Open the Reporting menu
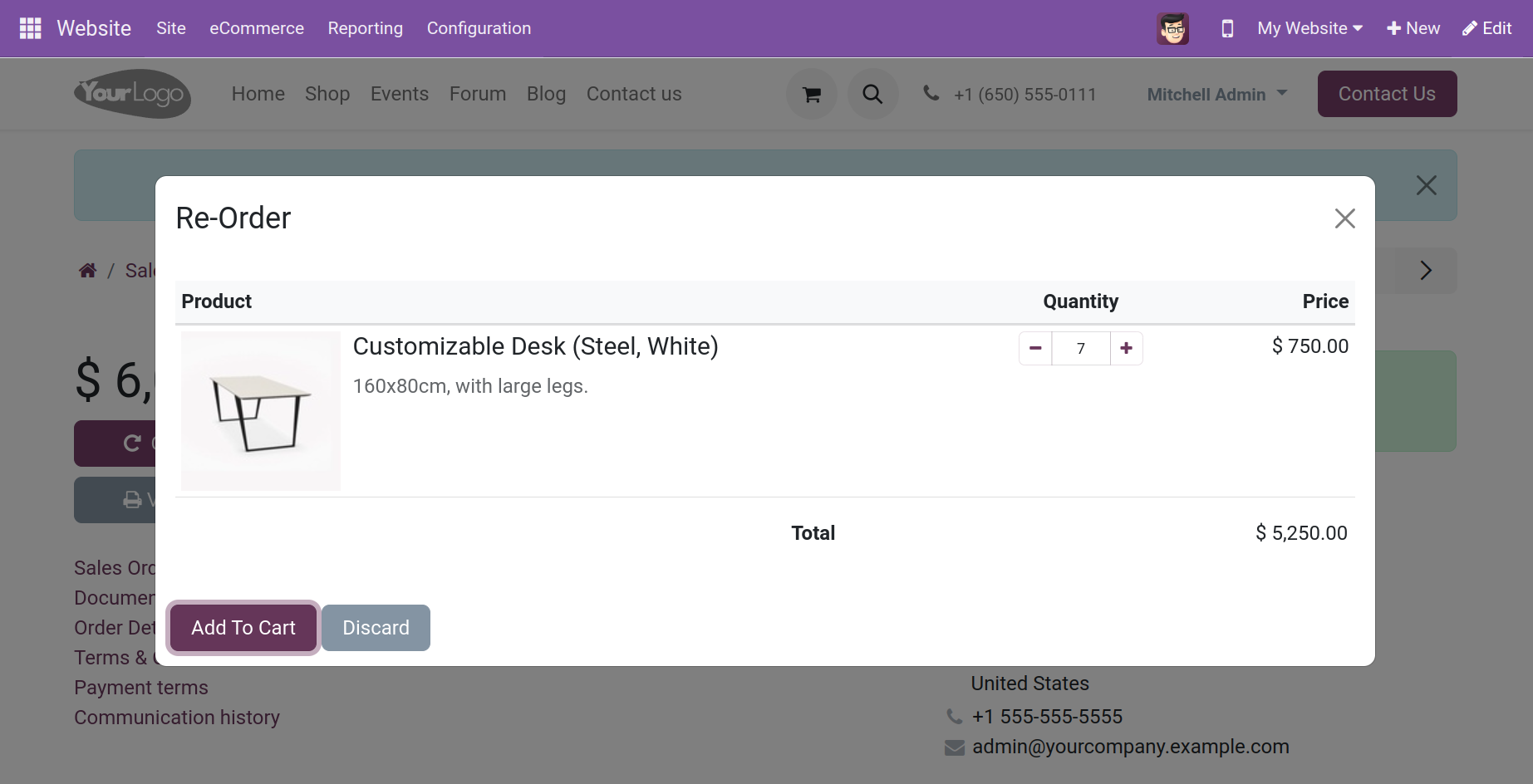Screen dimensions: 1533x784 [x=365, y=28]
